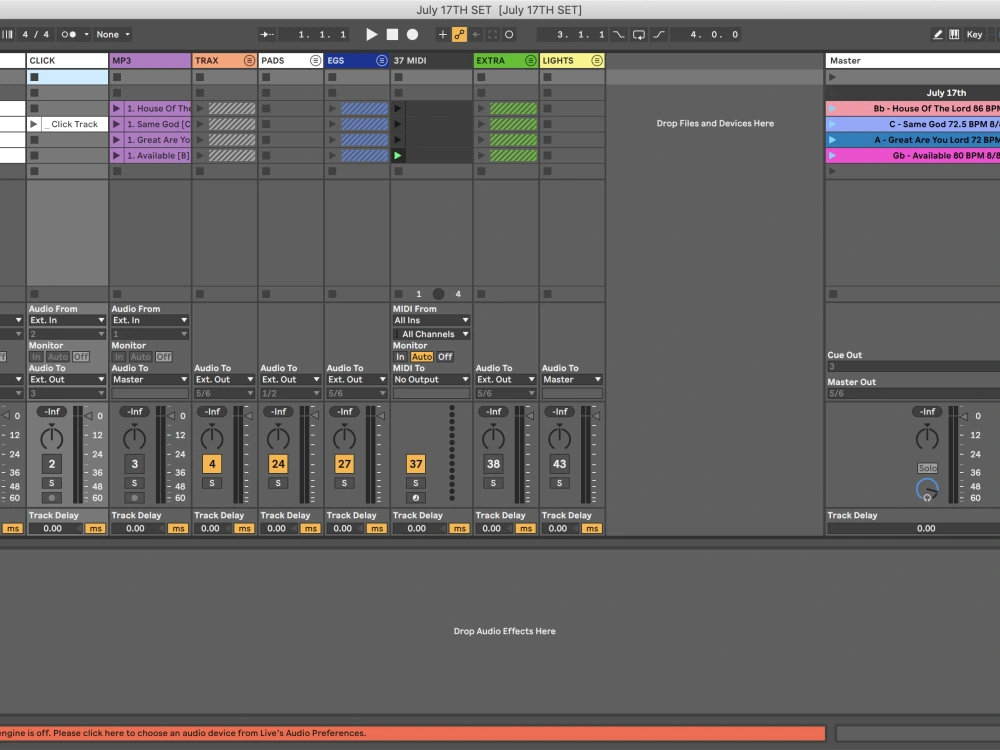The image size is (1000, 750).
Task: Launch the Click Track clip
Action: [34, 124]
